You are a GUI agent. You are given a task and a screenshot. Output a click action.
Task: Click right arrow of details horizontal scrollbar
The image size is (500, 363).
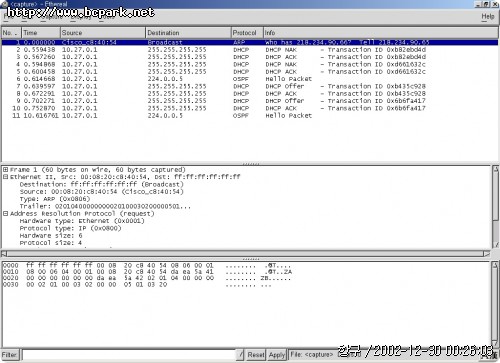[x=487, y=254]
